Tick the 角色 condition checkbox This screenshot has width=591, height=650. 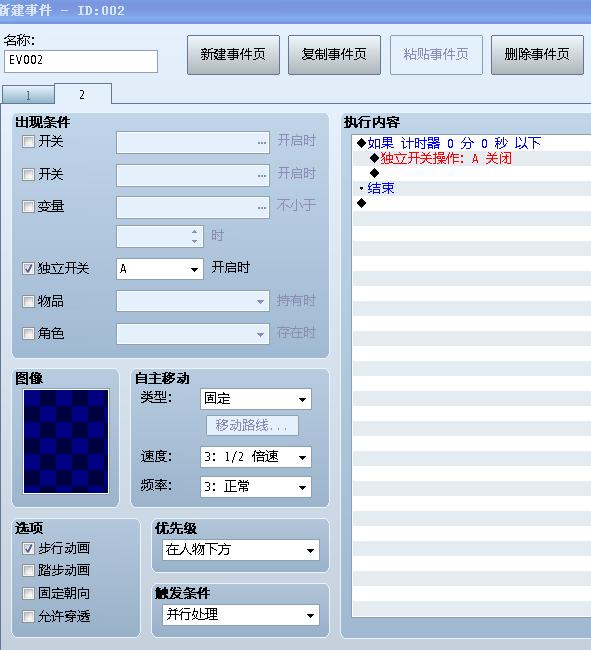[28, 333]
